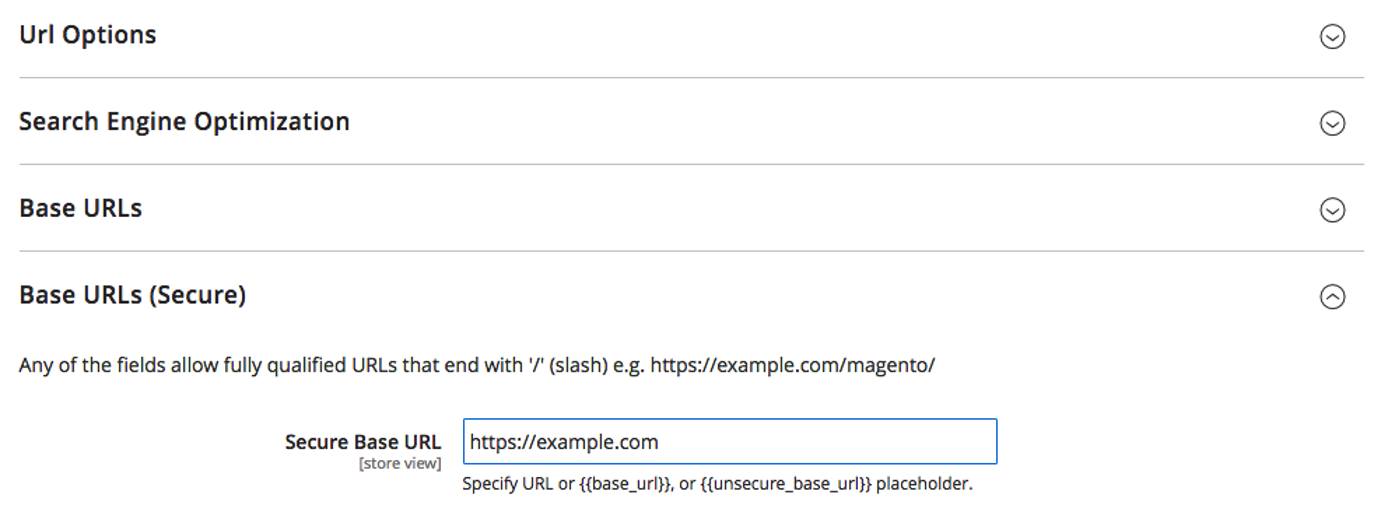
Task: Click the Secure Base URL field label
Action: [362, 442]
